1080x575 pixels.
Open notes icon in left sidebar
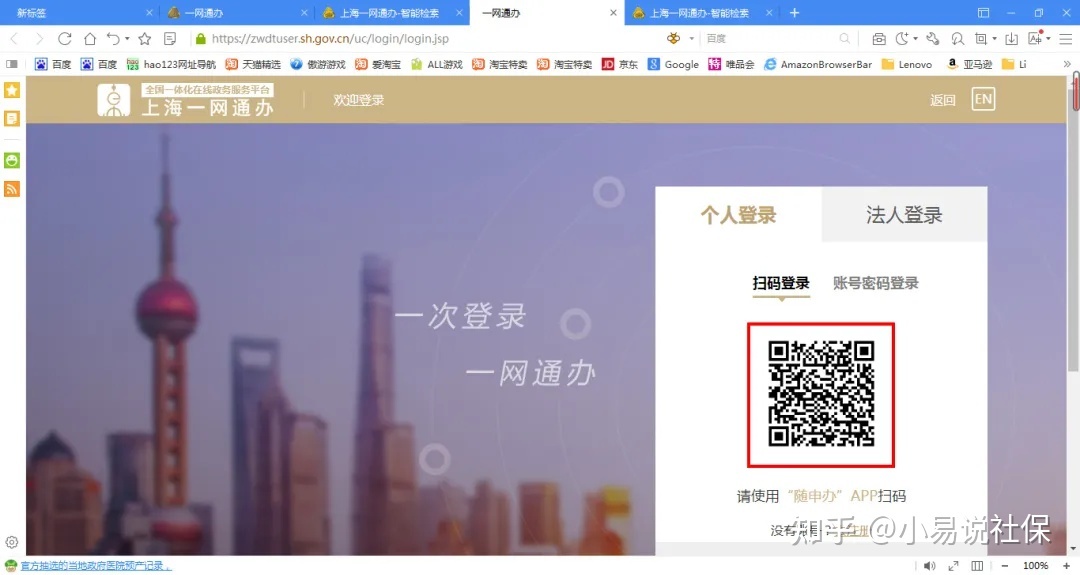click(12, 118)
